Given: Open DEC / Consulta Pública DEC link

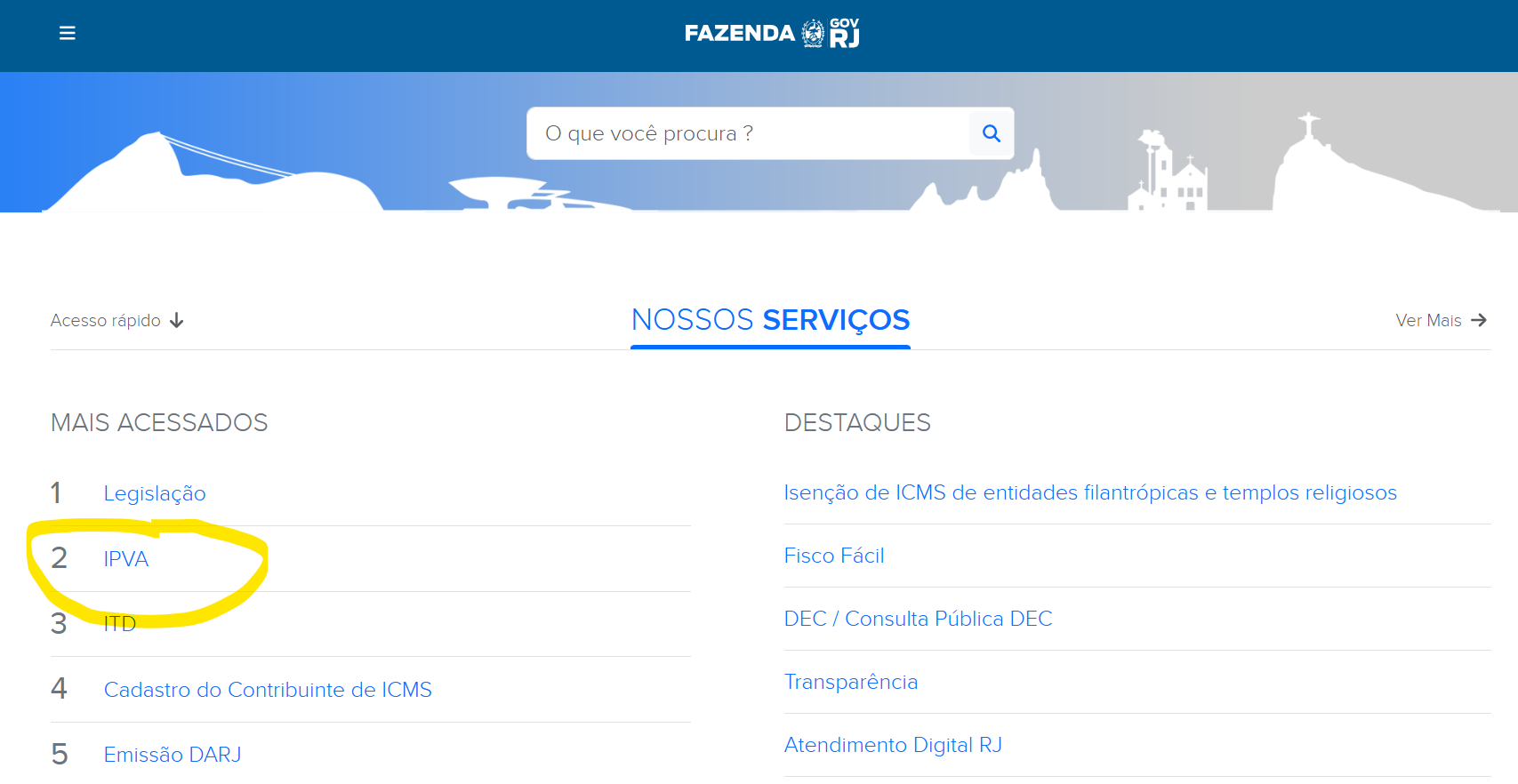Looking at the screenshot, I should [x=918, y=619].
